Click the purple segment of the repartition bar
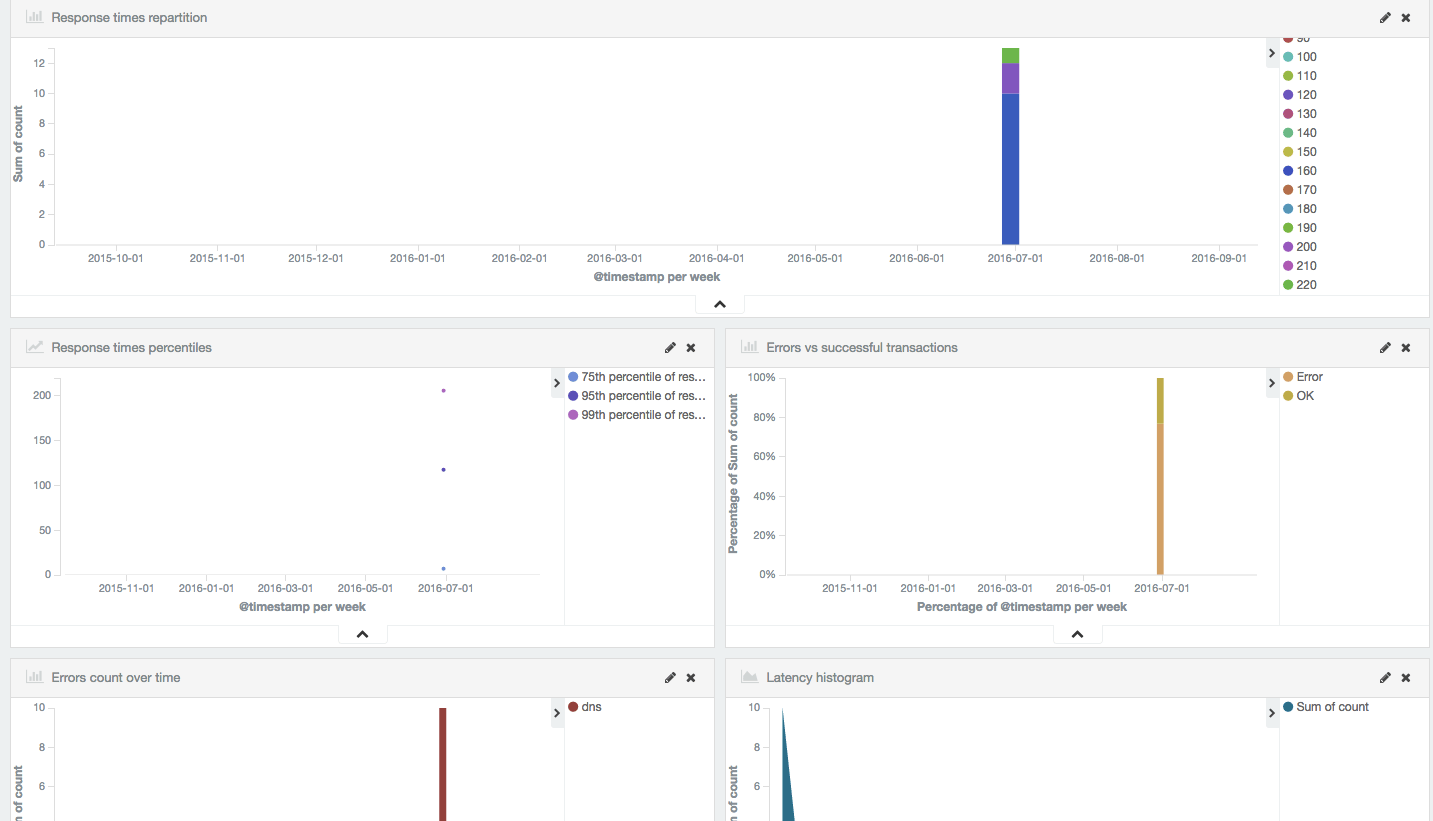This screenshot has width=1433, height=821. click(1010, 79)
